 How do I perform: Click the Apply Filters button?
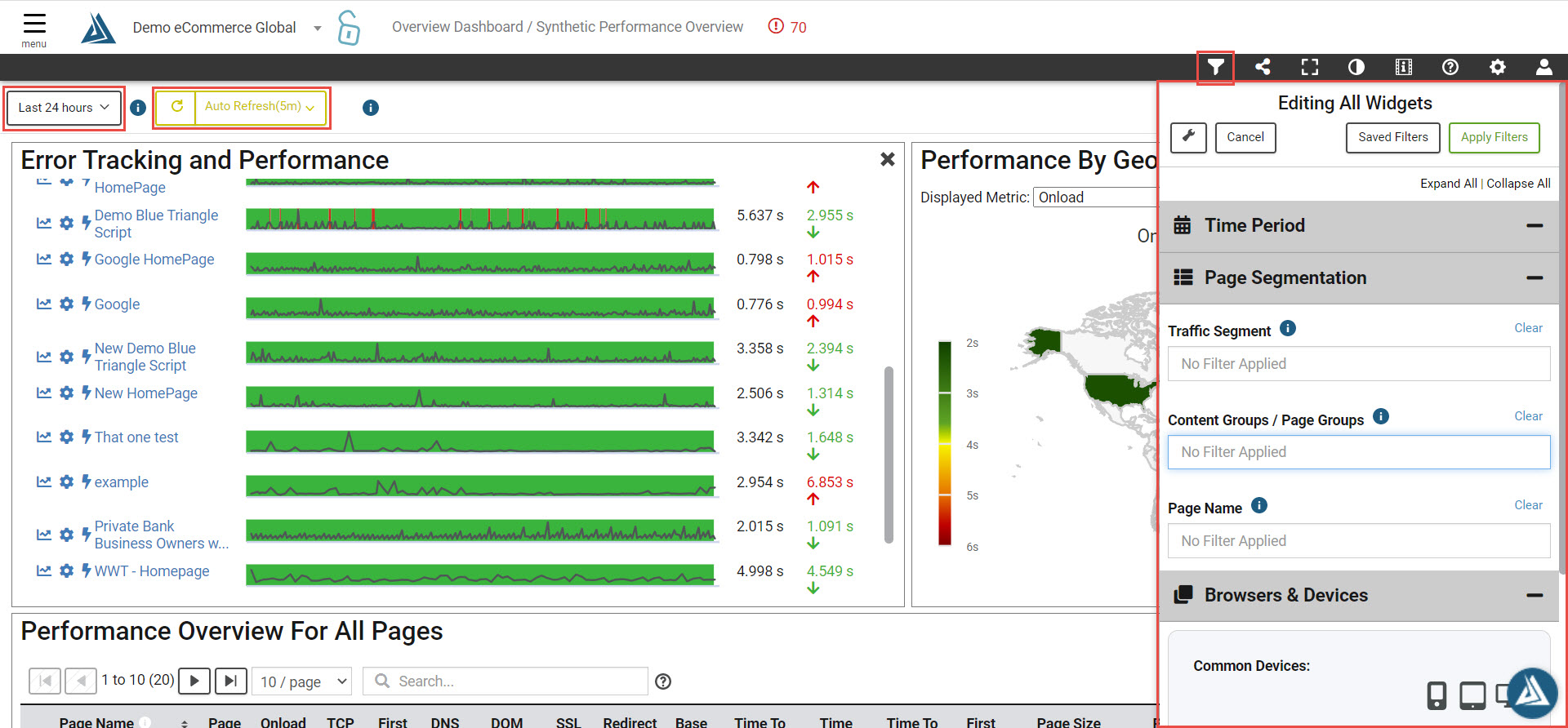click(x=1494, y=137)
